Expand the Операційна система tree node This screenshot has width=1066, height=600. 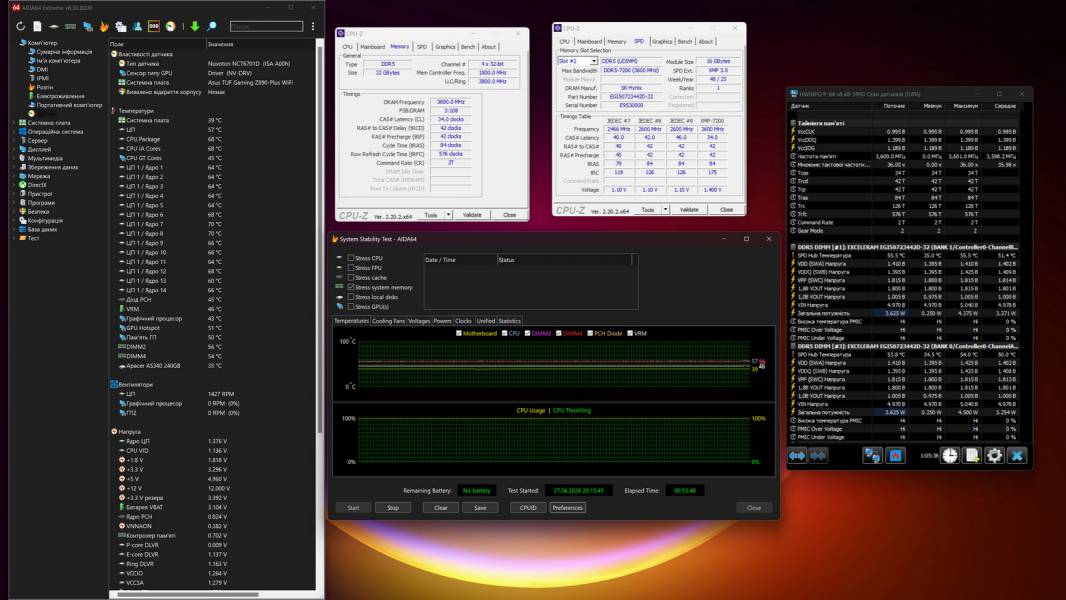[x=14, y=132]
